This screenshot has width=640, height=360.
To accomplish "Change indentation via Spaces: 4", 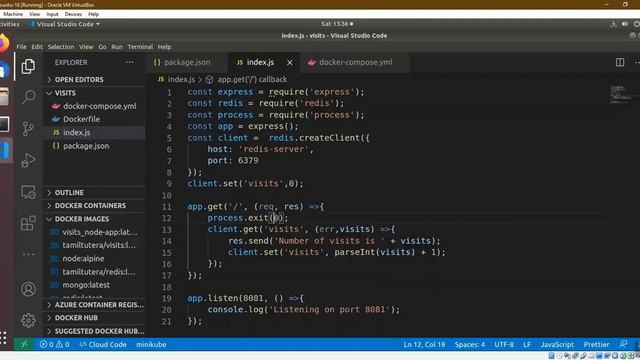I will click(x=469, y=344).
